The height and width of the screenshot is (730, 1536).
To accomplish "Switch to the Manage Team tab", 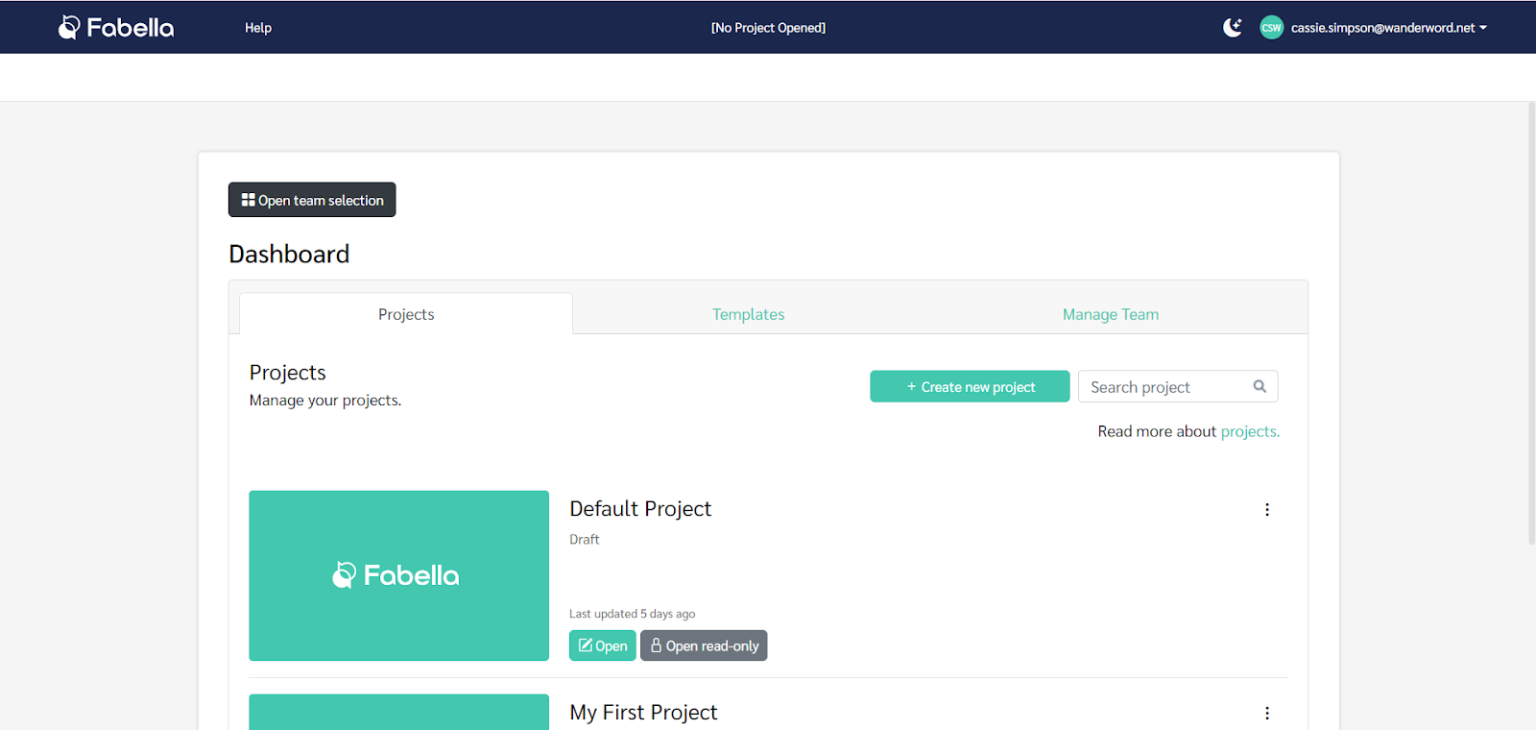I will (x=1110, y=313).
